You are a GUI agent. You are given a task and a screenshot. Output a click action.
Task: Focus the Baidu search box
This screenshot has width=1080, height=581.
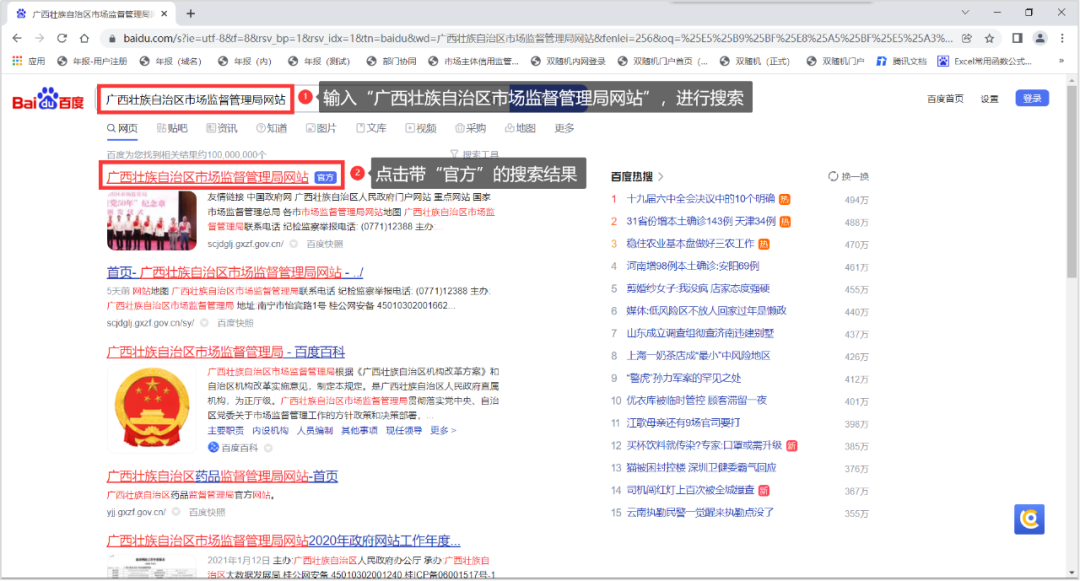196,100
